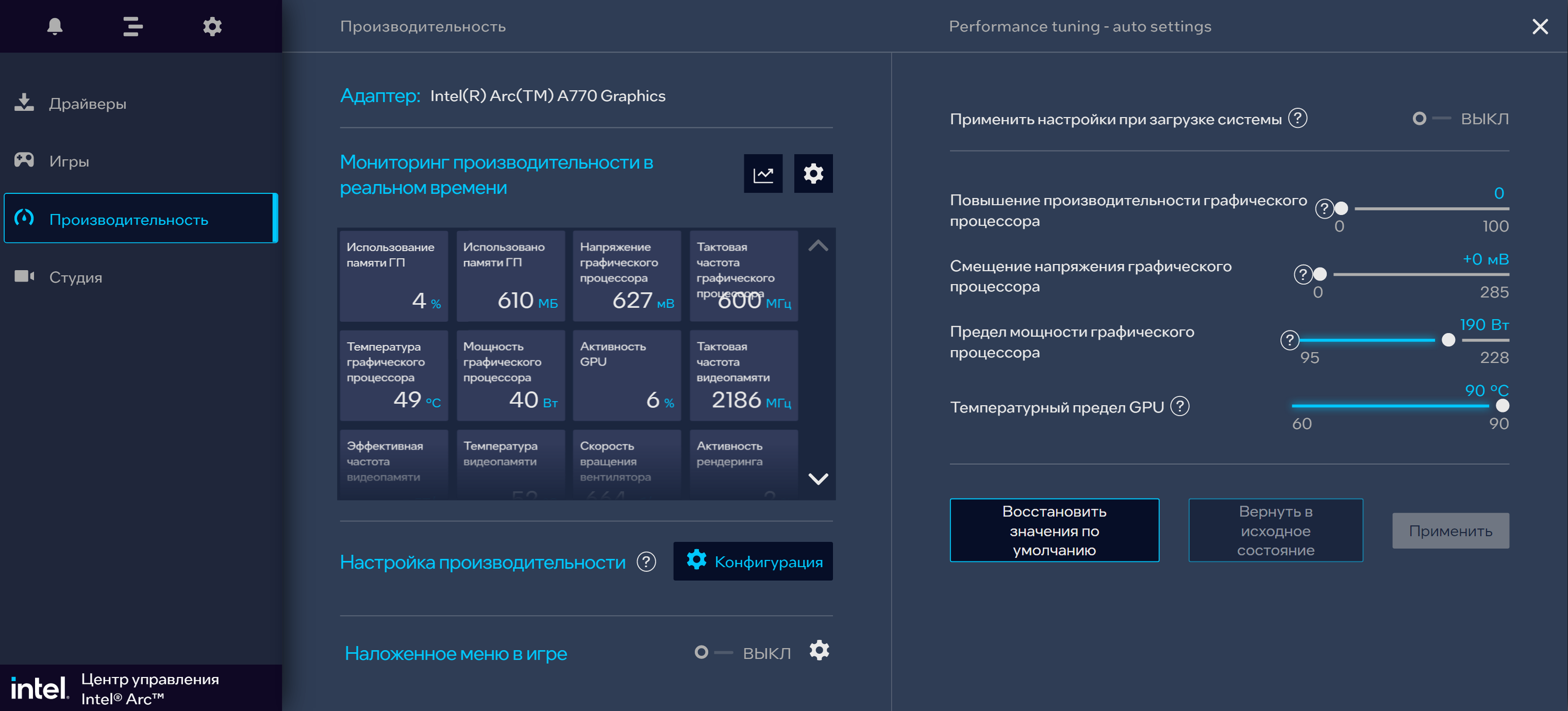
Task: Click Восстановить значения по умолчанию button
Action: point(1054,530)
